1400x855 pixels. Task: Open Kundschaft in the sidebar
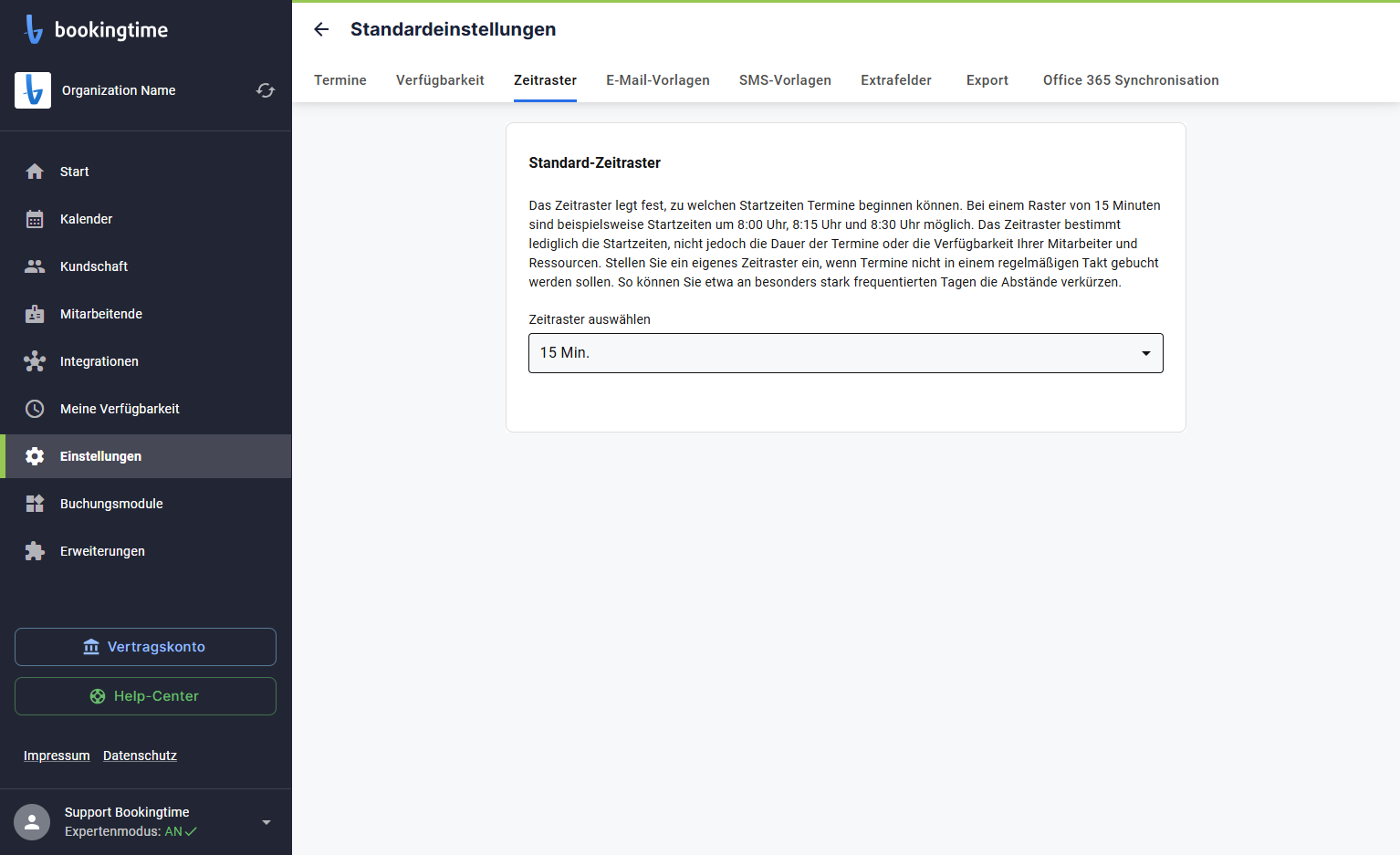(x=146, y=266)
